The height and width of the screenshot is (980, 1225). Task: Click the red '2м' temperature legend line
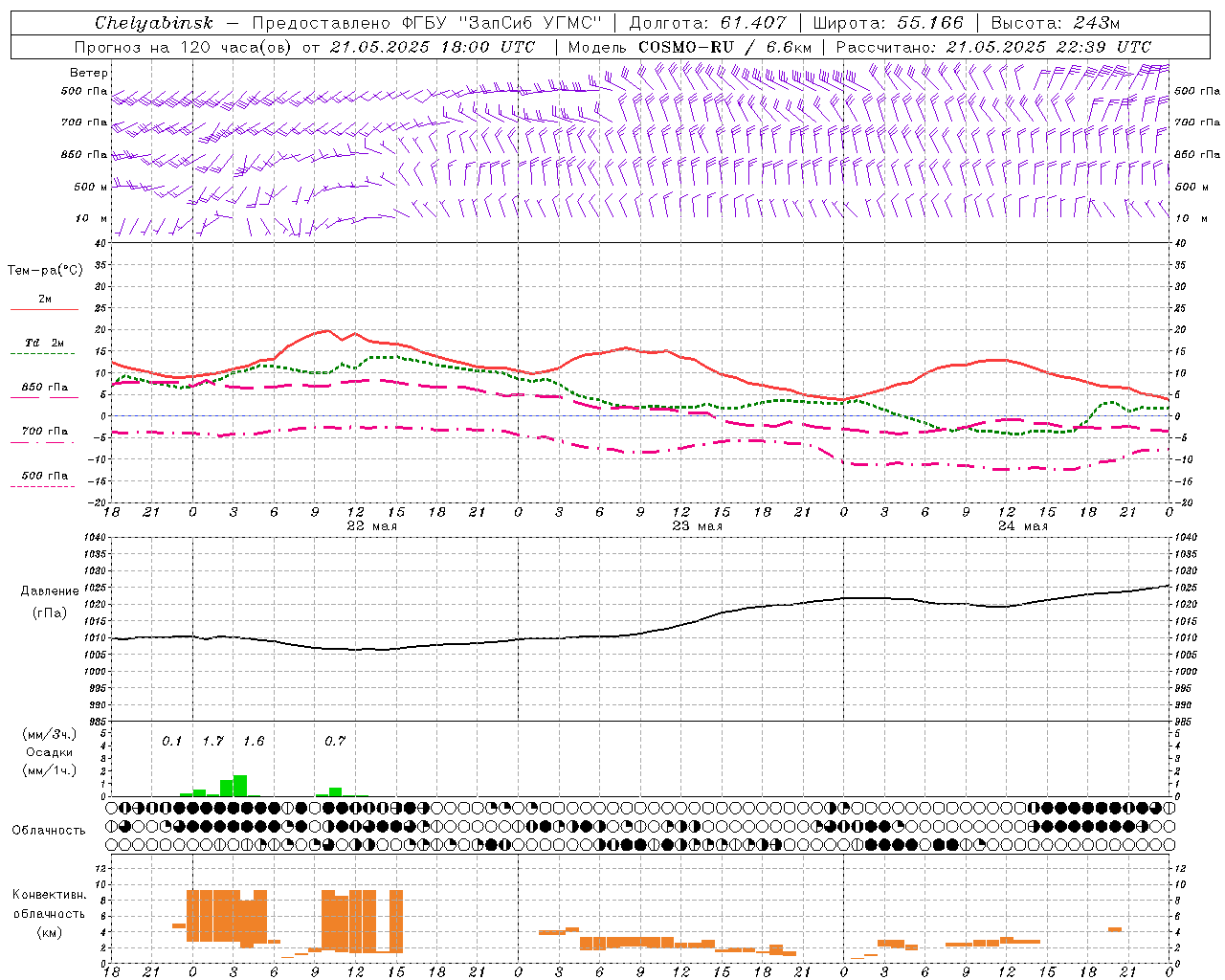tap(44, 309)
